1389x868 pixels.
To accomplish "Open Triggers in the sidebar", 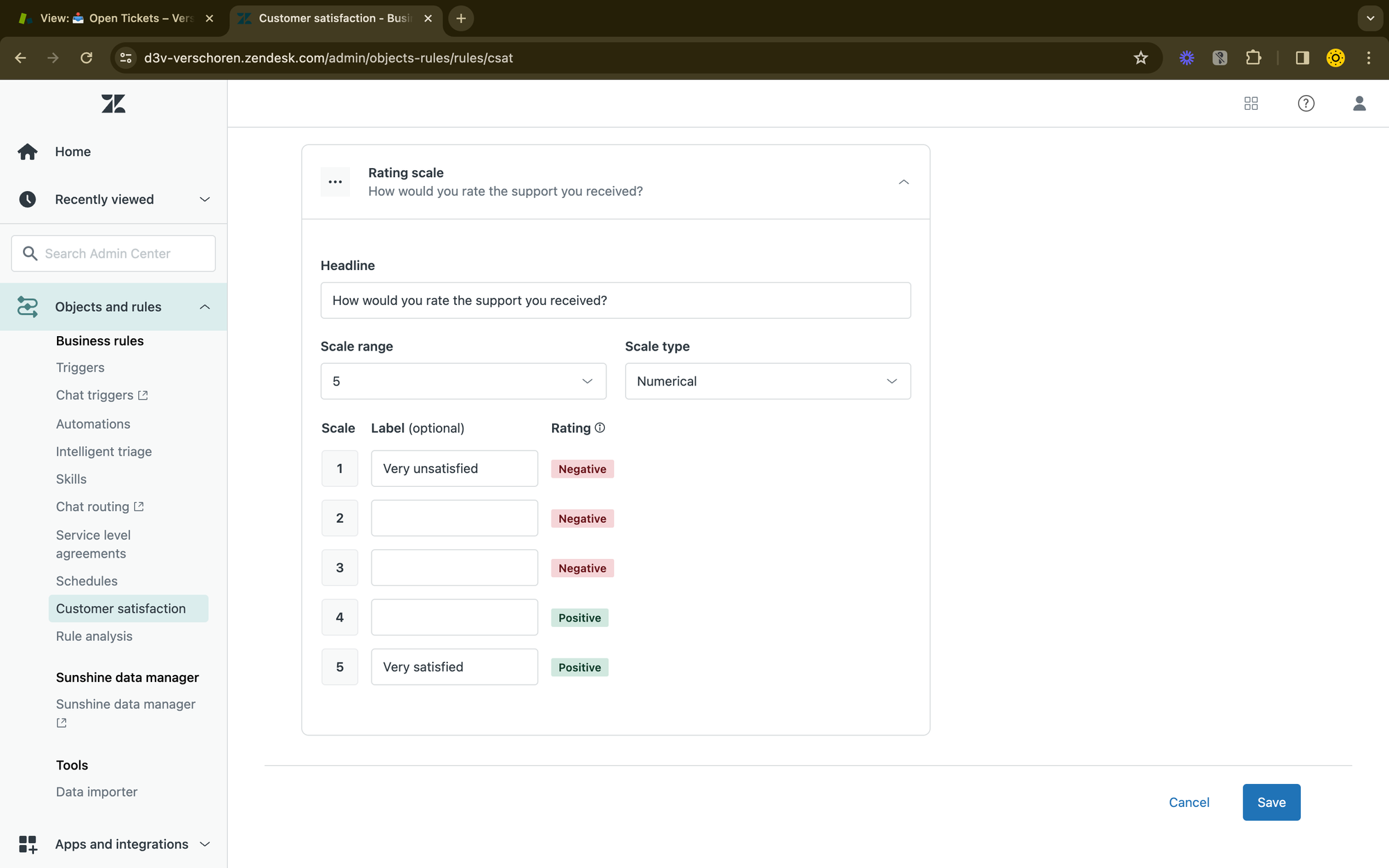I will 81,367.
